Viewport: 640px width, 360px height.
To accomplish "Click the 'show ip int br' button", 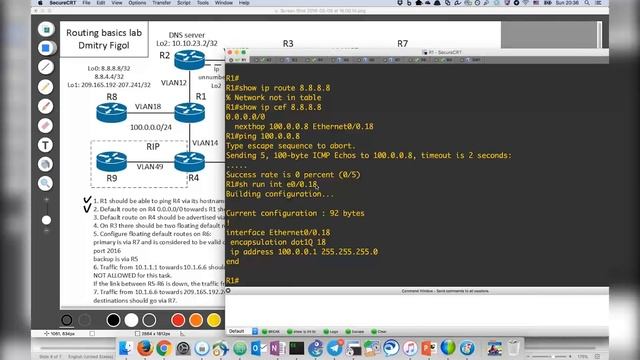I will [302, 332].
